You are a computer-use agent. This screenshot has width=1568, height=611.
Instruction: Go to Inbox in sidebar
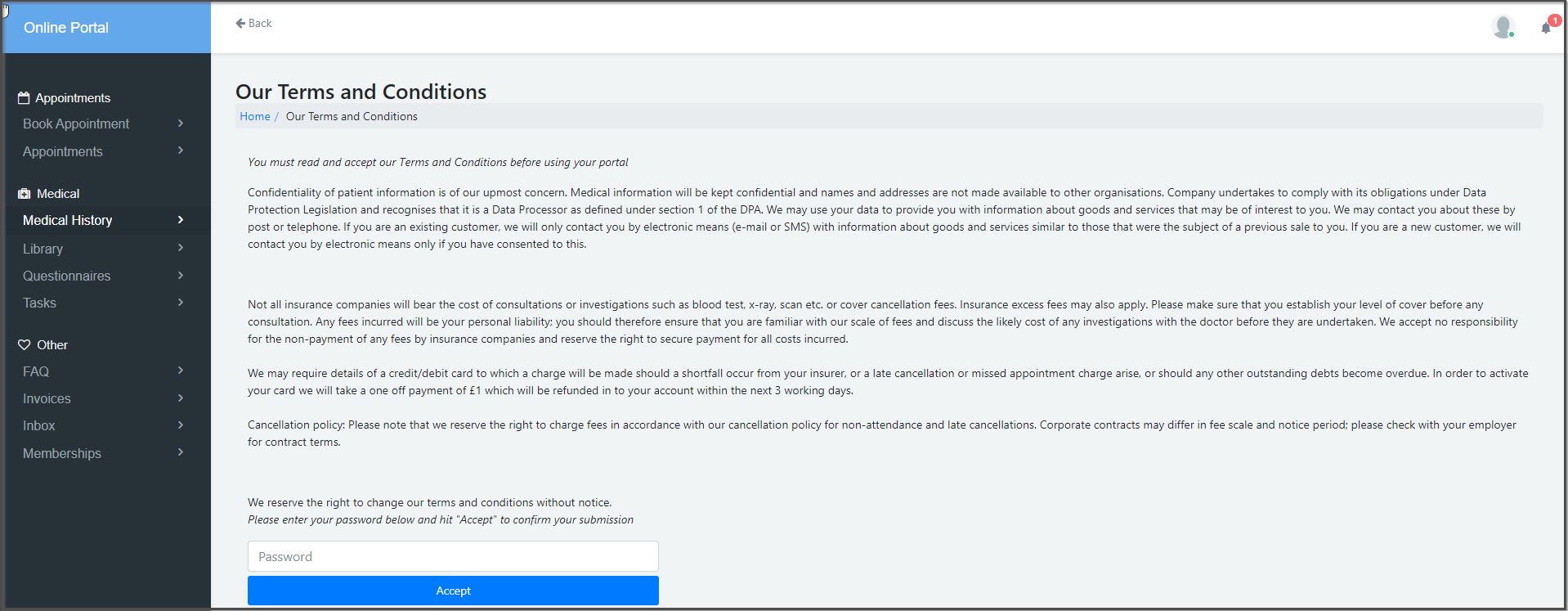pos(38,425)
